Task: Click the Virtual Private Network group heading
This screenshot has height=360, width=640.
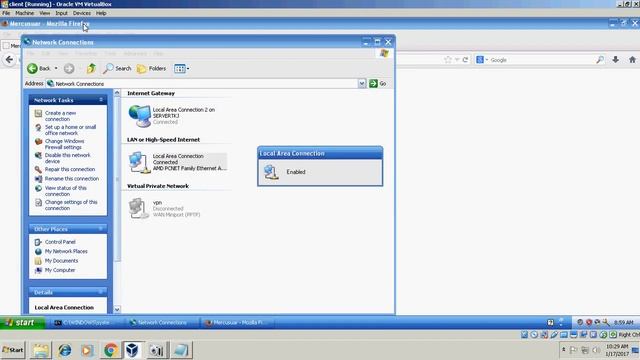Action: click(158, 186)
